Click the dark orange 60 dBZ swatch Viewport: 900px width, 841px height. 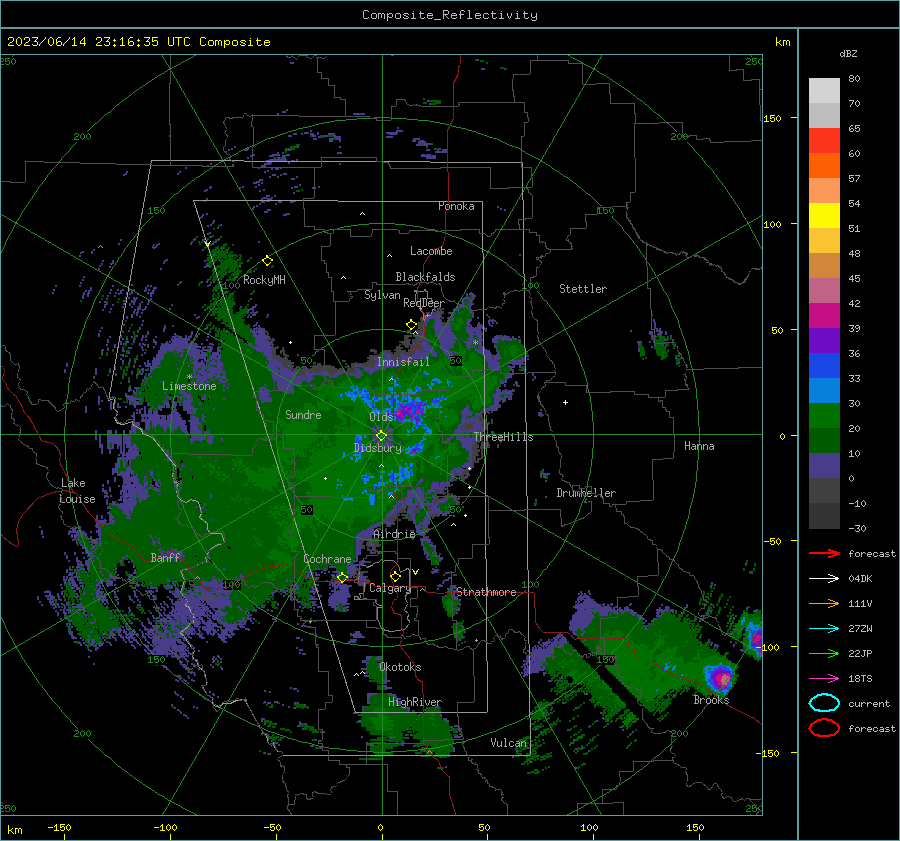pos(824,165)
